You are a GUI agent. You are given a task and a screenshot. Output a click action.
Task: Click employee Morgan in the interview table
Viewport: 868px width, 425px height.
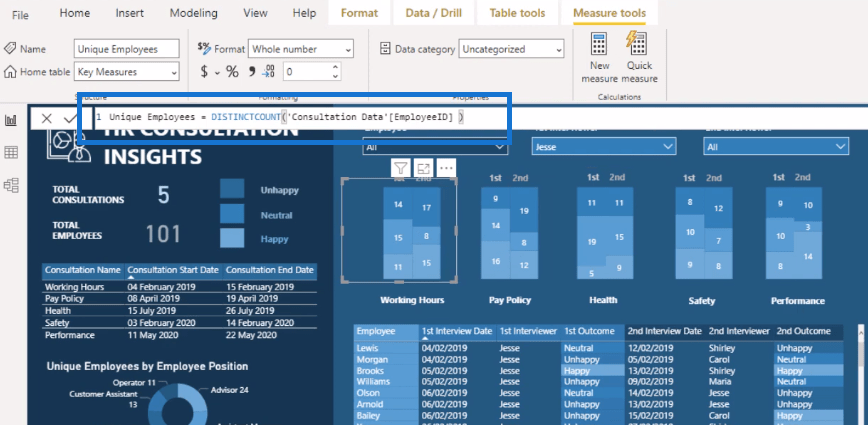coord(372,359)
